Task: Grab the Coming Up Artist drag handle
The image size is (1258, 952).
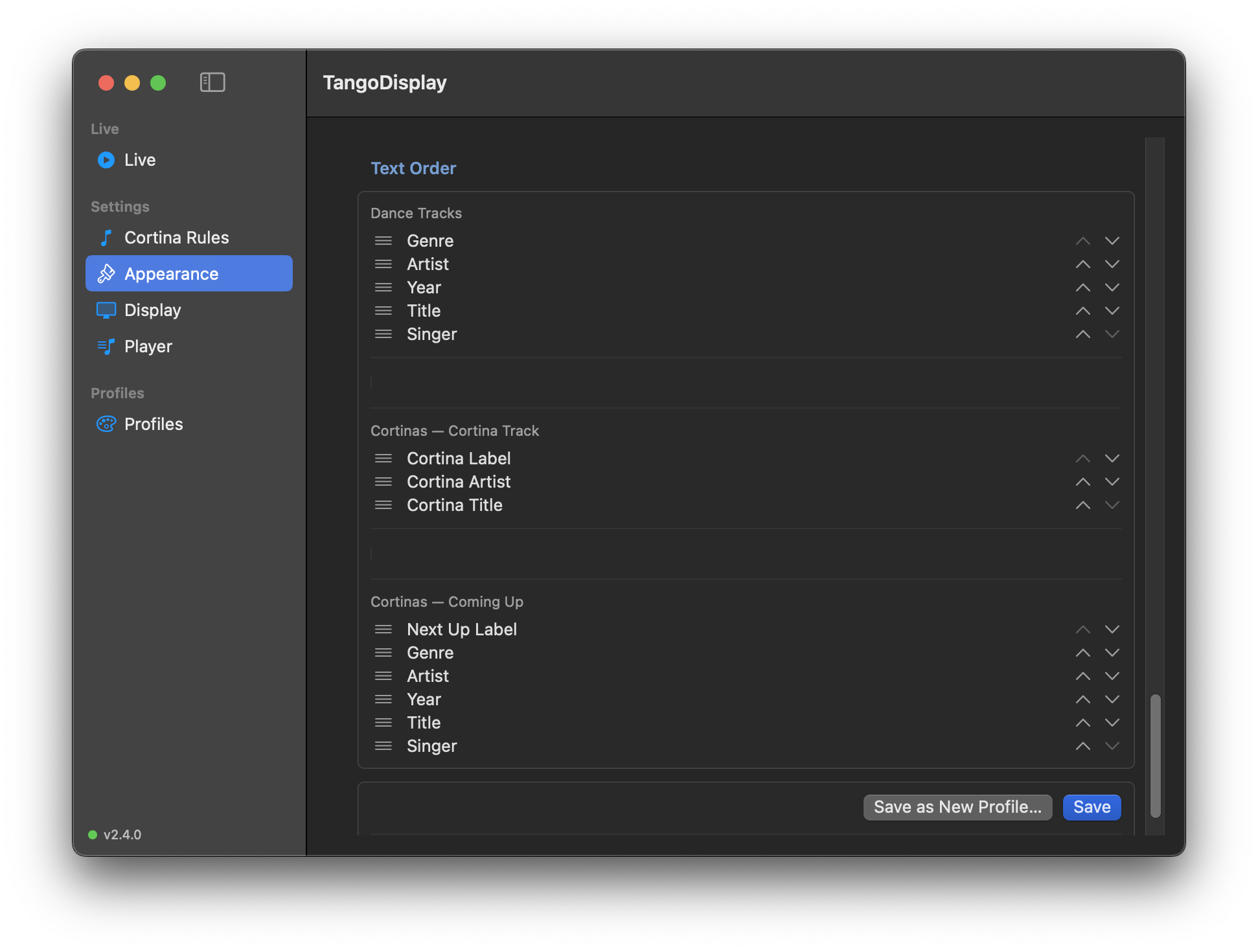Action: pos(383,676)
